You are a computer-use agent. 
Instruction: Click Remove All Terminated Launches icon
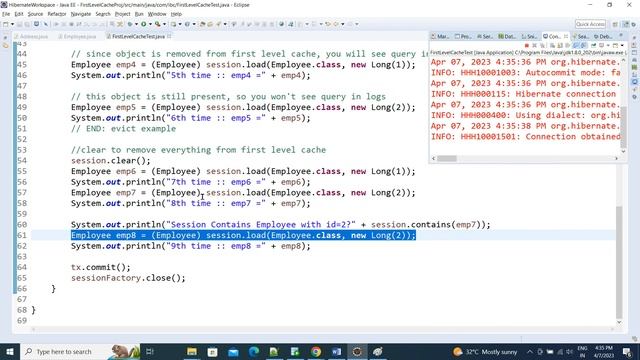[542, 45]
